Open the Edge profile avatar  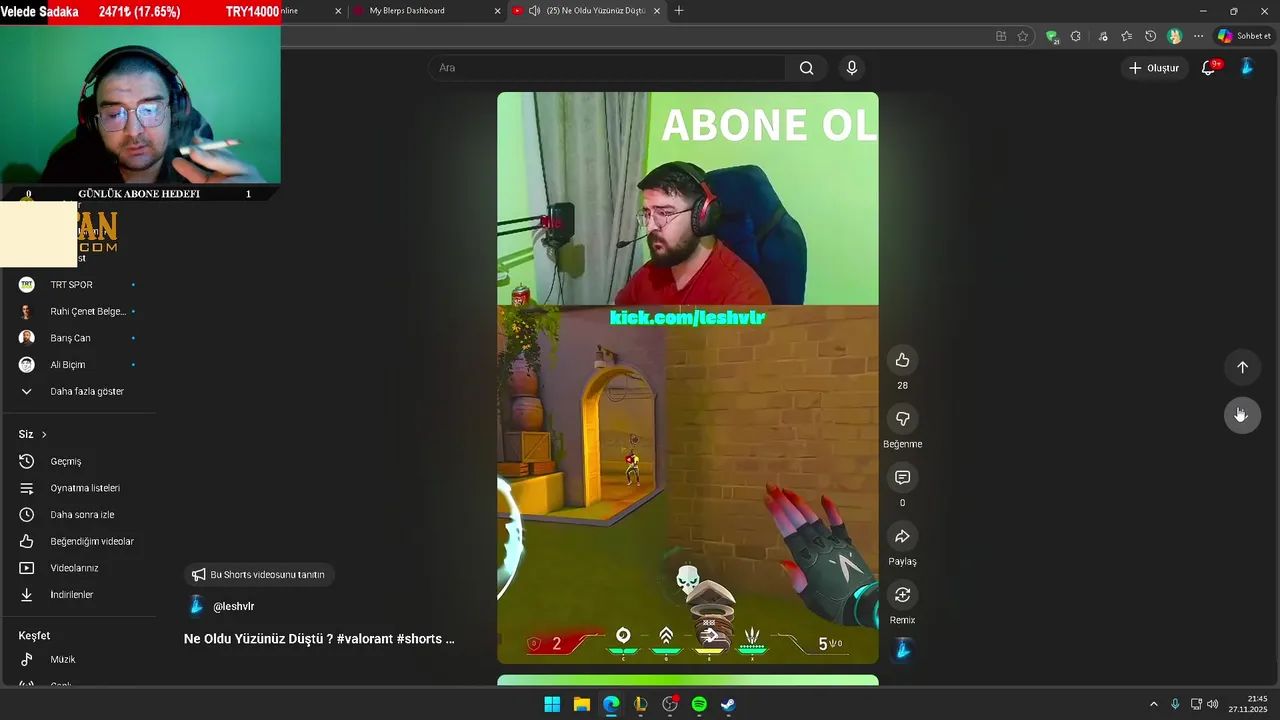pyautogui.click(x=1175, y=36)
